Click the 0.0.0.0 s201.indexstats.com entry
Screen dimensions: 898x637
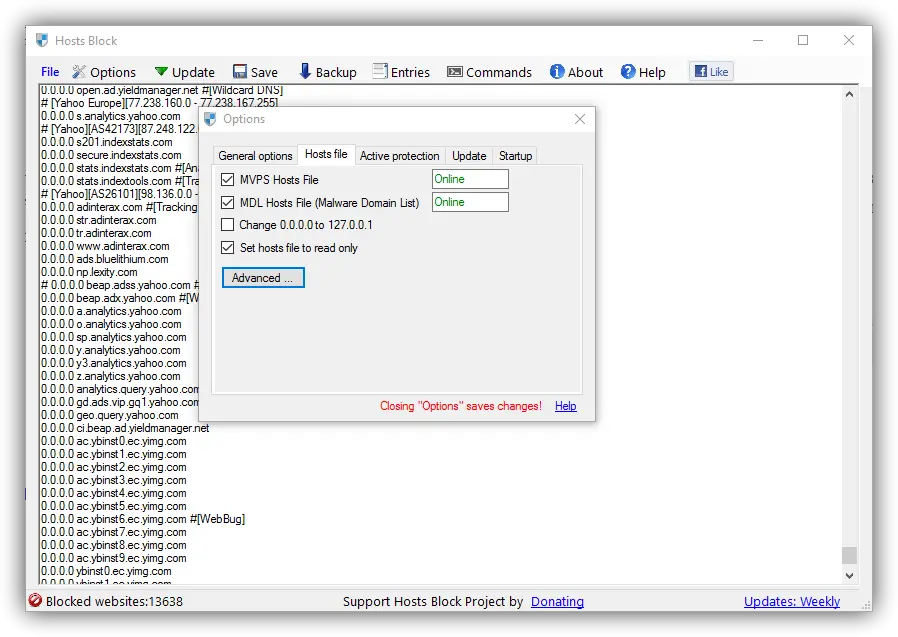point(107,142)
